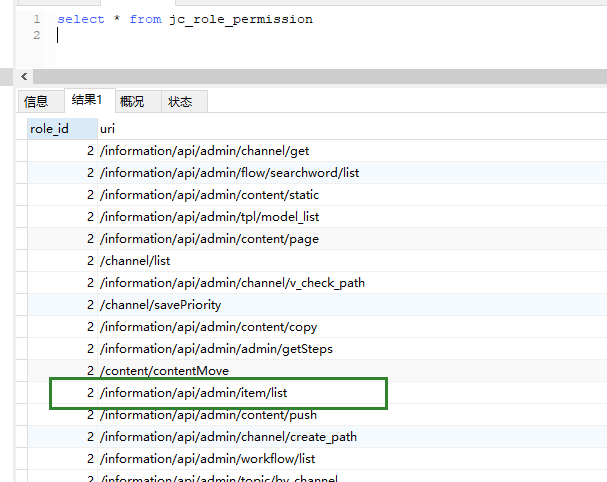Image resolution: width=607 pixels, height=482 pixels.
Task: Switch to the 概况 tab
Action: [138, 101]
